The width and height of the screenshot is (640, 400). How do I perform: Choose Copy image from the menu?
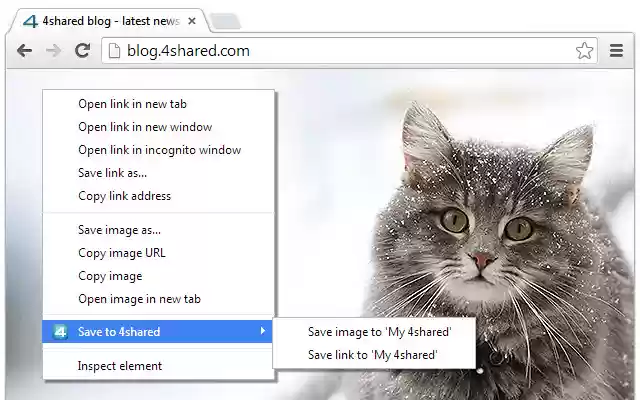(x=158, y=276)
